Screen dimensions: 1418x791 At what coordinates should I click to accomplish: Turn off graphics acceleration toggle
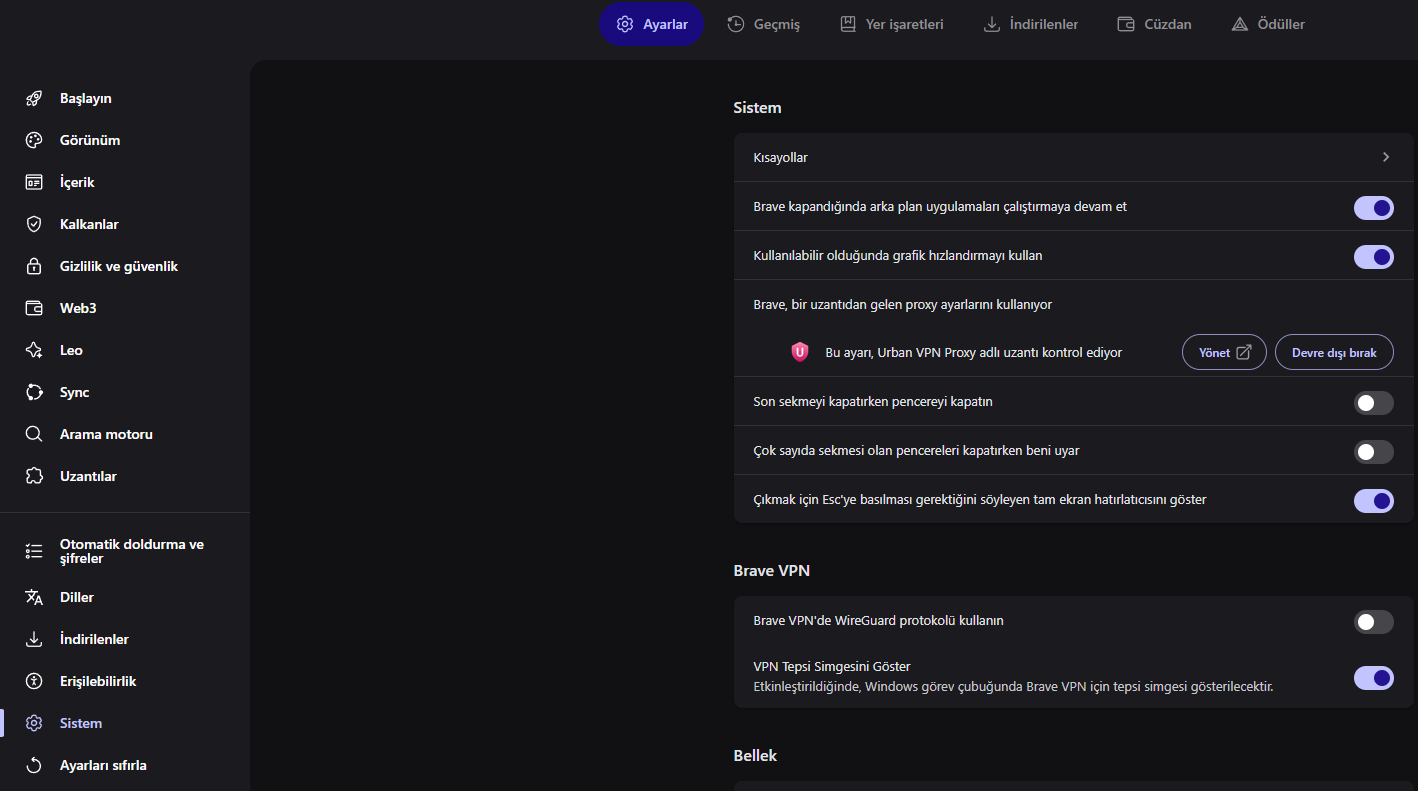1374,256
